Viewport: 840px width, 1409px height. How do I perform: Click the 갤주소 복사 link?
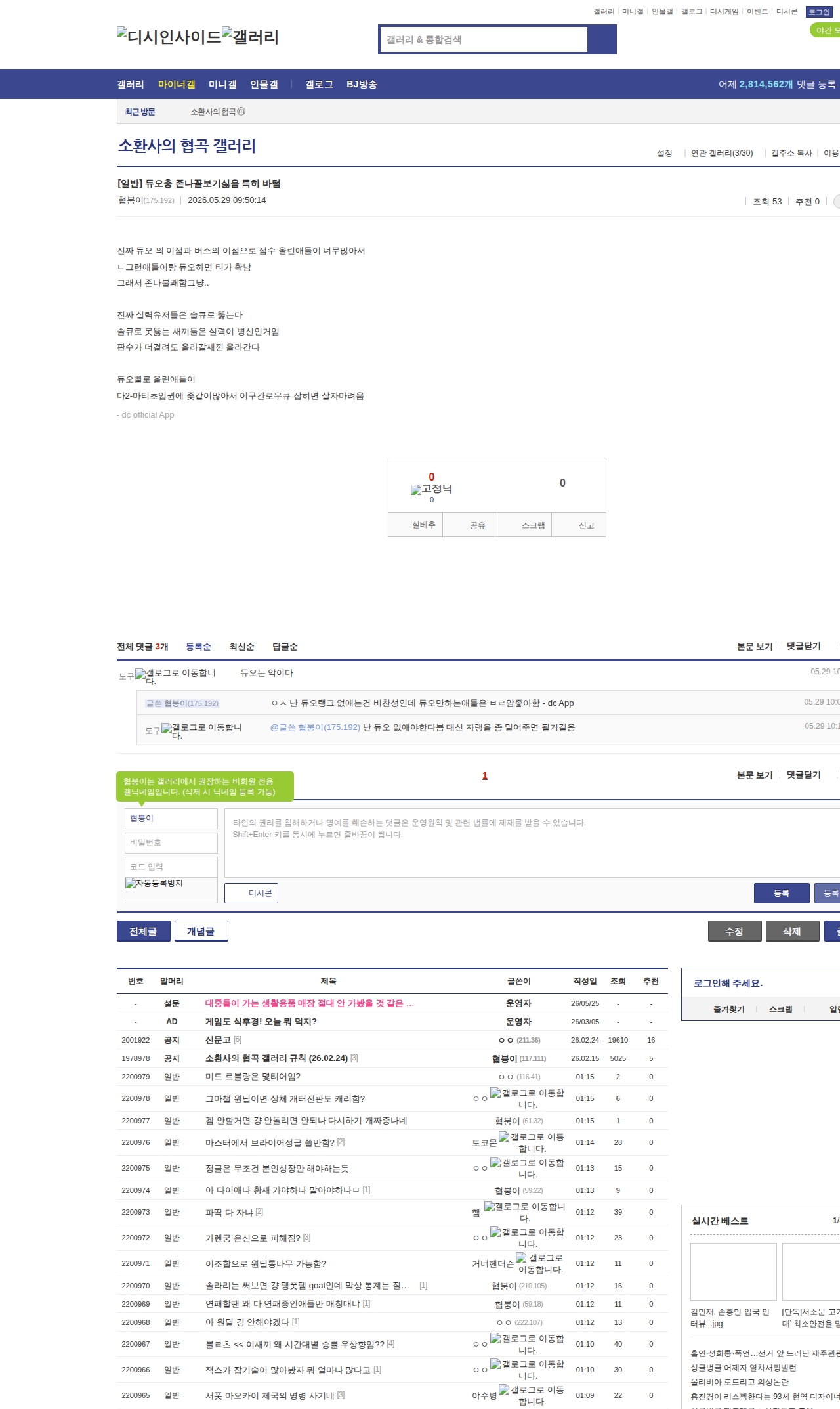pyautogui.click(x=791, y=153)
